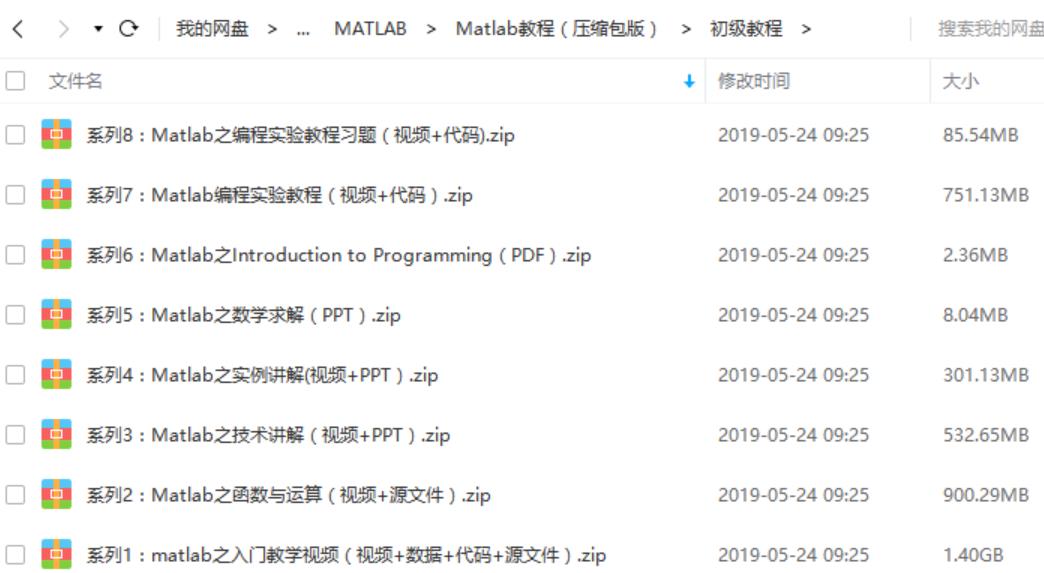Click the 532.65MB size value
Image resolution: width=1044 pixels, height=573 pixels.
[985, 435]
